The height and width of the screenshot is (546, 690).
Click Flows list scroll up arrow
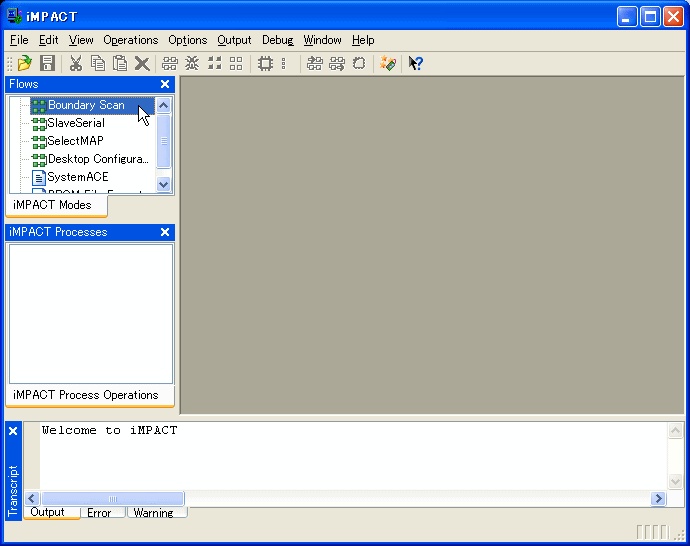[x=164, y=106]
